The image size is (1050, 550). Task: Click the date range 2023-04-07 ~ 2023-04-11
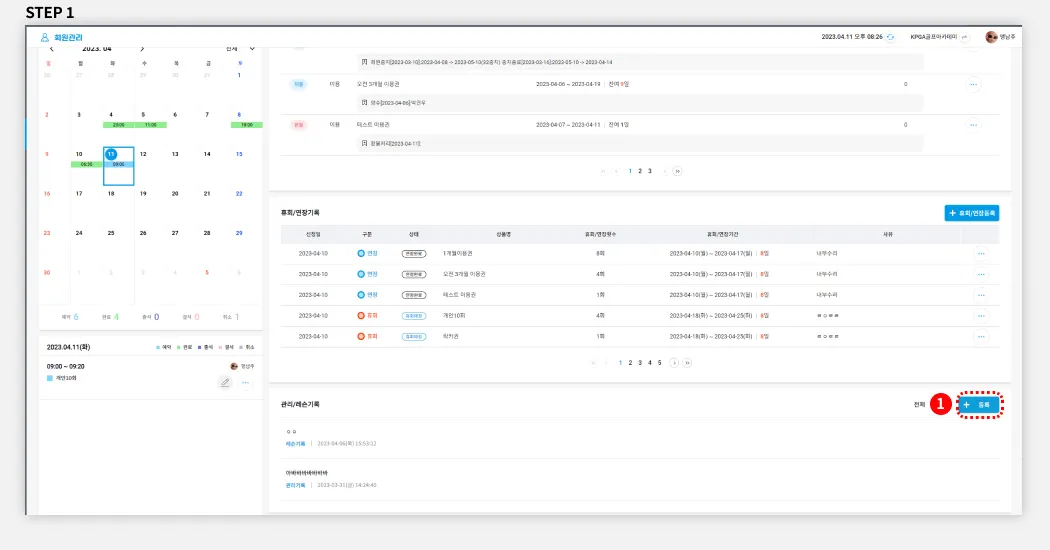tap(568, 125)
